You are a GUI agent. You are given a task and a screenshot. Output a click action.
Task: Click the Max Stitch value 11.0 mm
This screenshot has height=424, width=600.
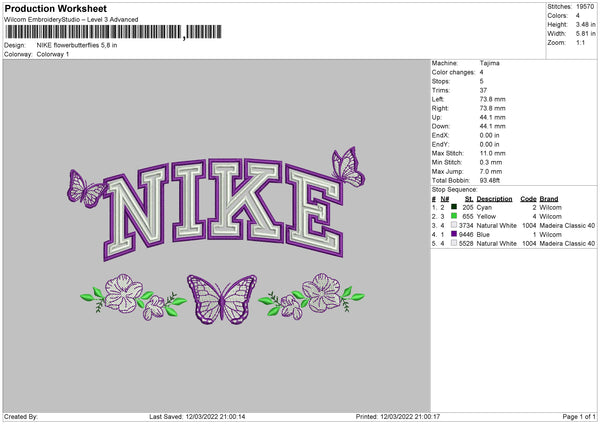[x=492, y=153]
